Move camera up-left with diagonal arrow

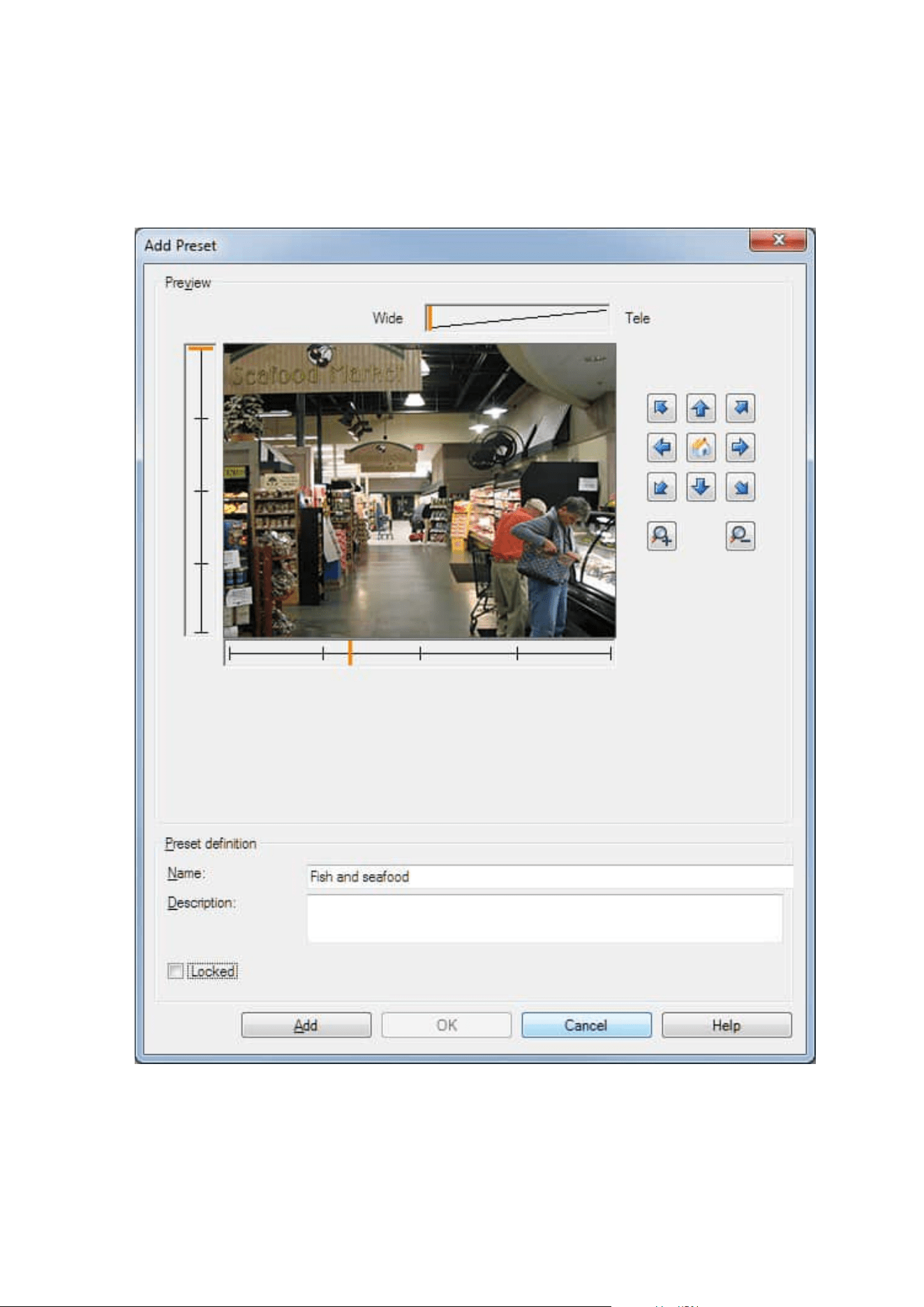(x=661, y=408)
